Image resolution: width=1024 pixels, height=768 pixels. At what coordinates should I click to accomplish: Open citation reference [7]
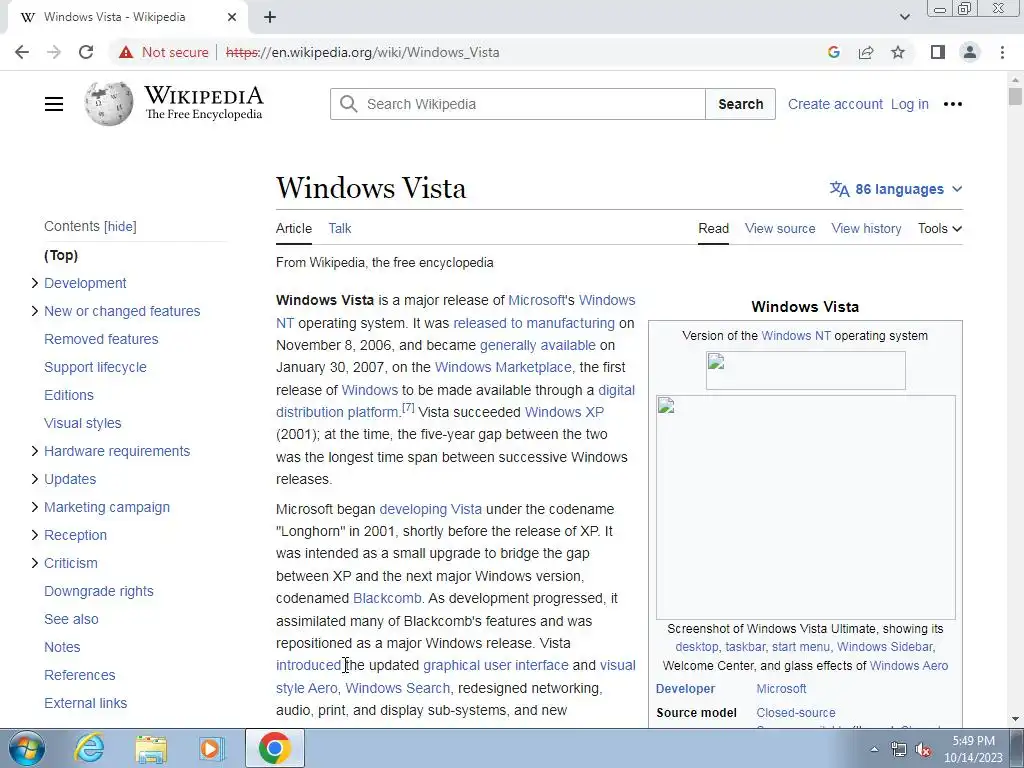pos(408,408)
